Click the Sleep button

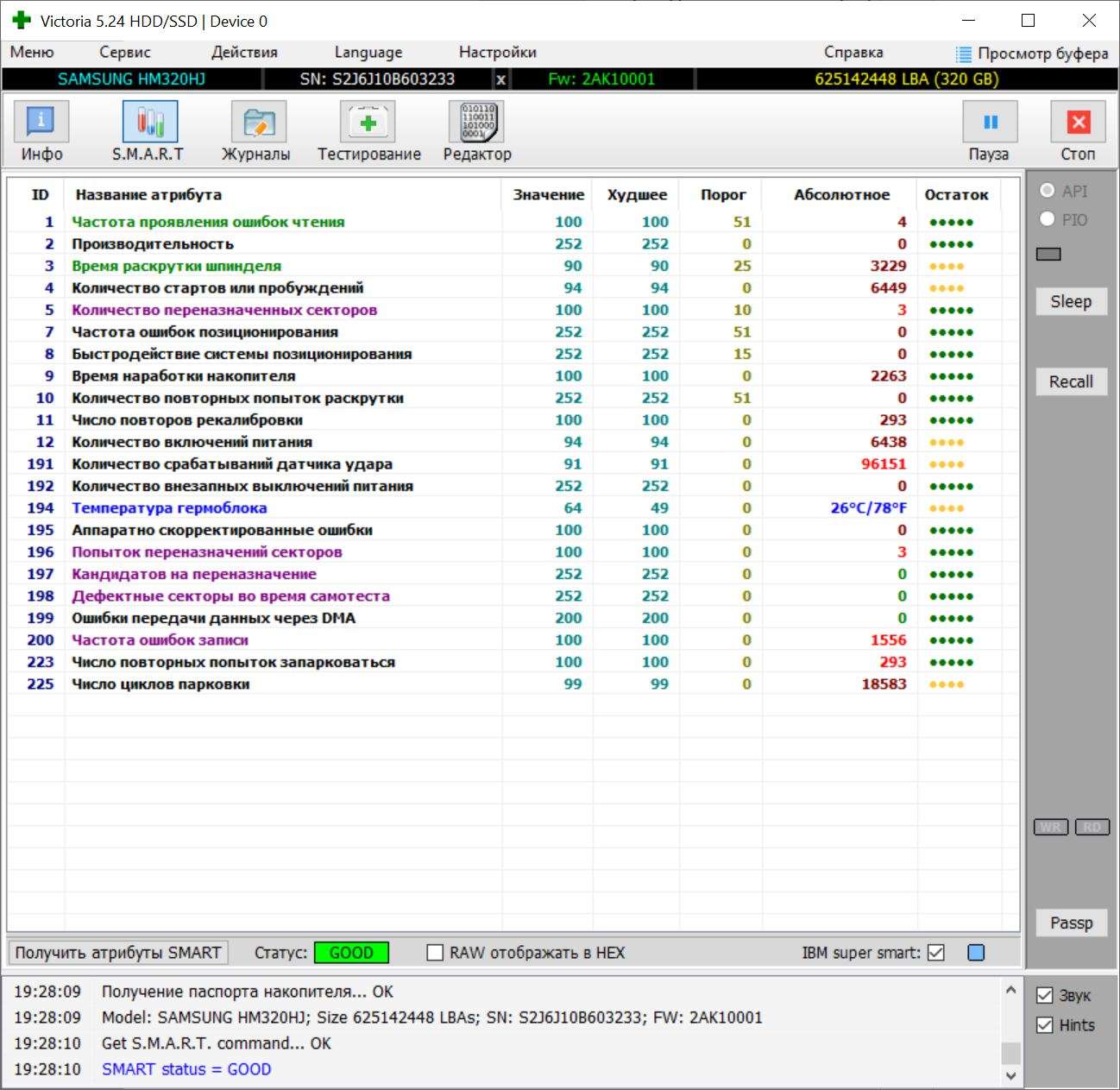pyautogui.click(x=1071, y=302)
